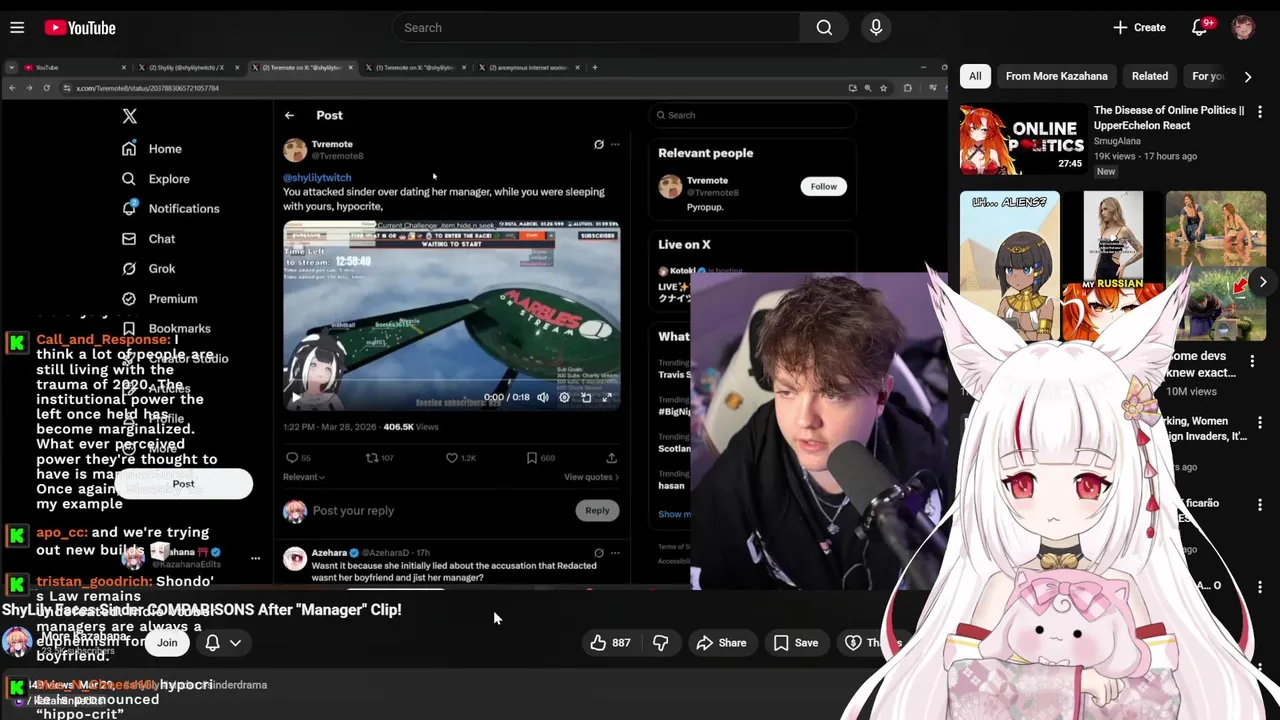The image size is (1280, 720).
Task: Open YouTube notifications bell
Action: 1200,28
